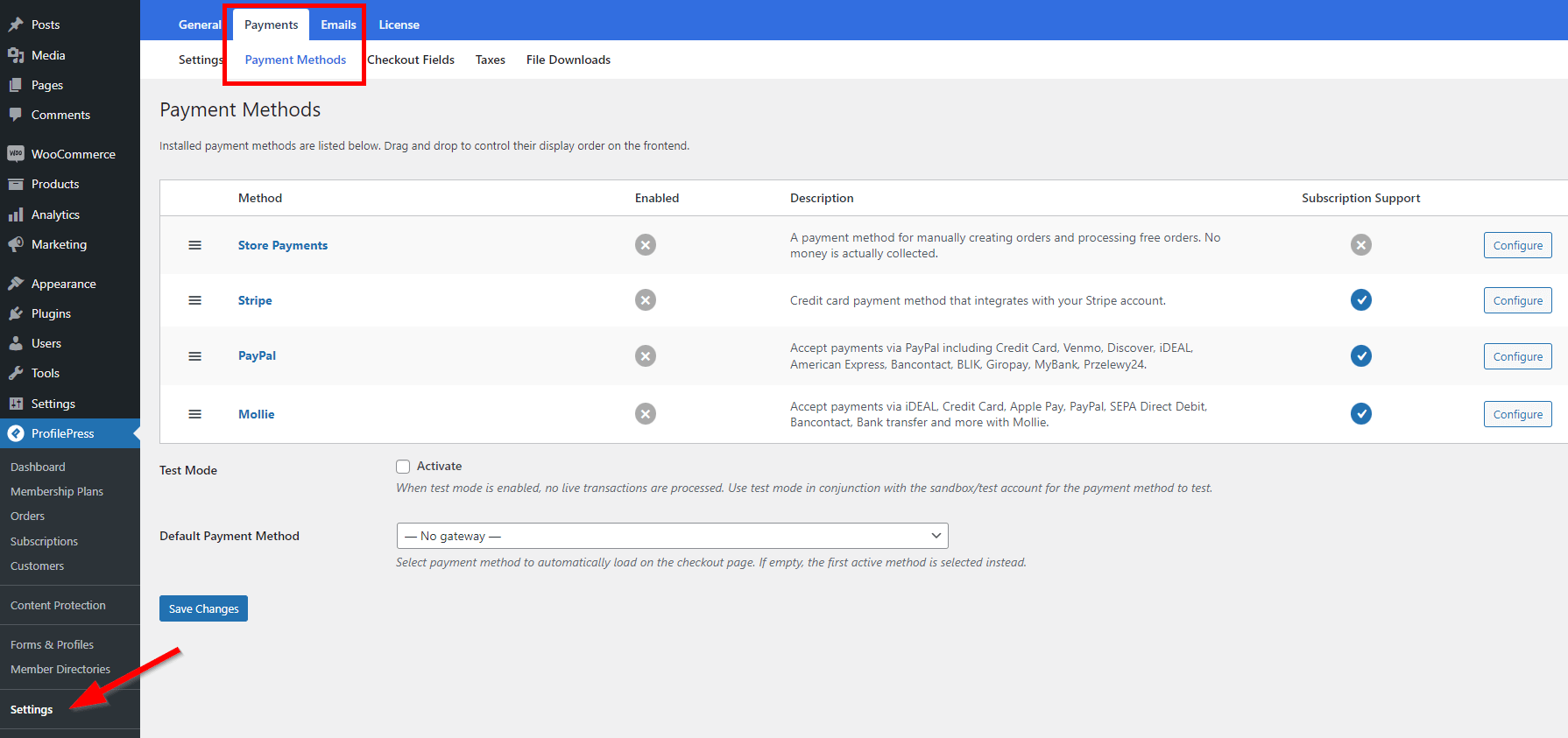
Task: Open the Store Payments method link
Action: click(283, 245)
